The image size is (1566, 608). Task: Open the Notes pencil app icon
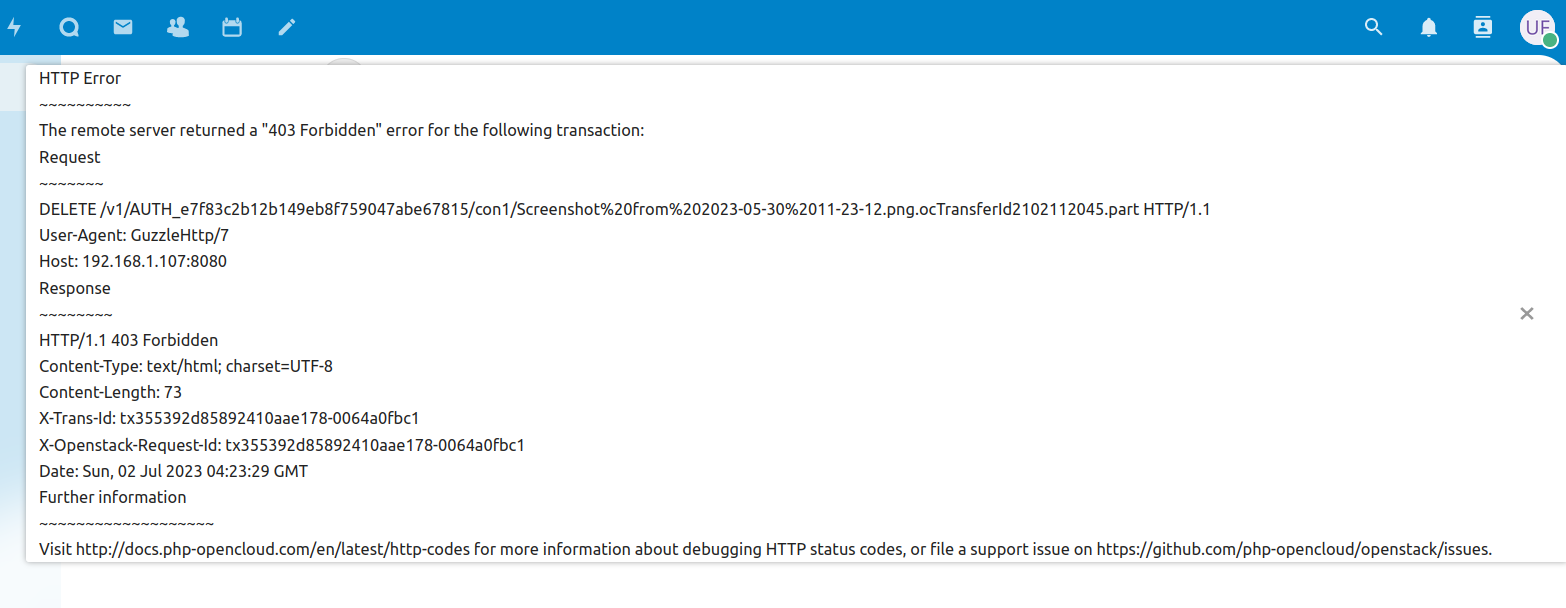tap(287, 28)
